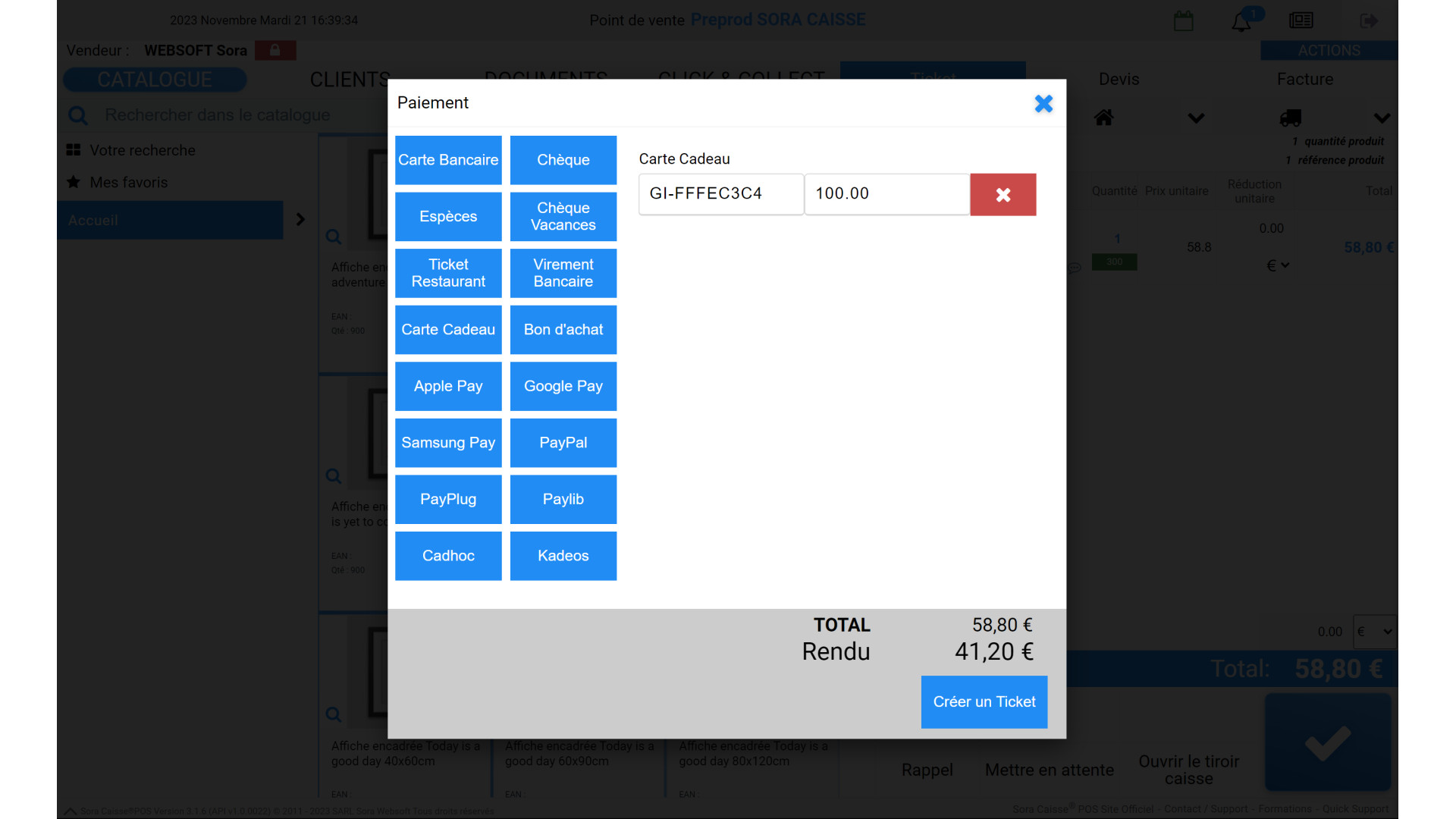Click the newspaper icon in top bar
Viewport: 1456px width, 819px height.
(1301, 20)
